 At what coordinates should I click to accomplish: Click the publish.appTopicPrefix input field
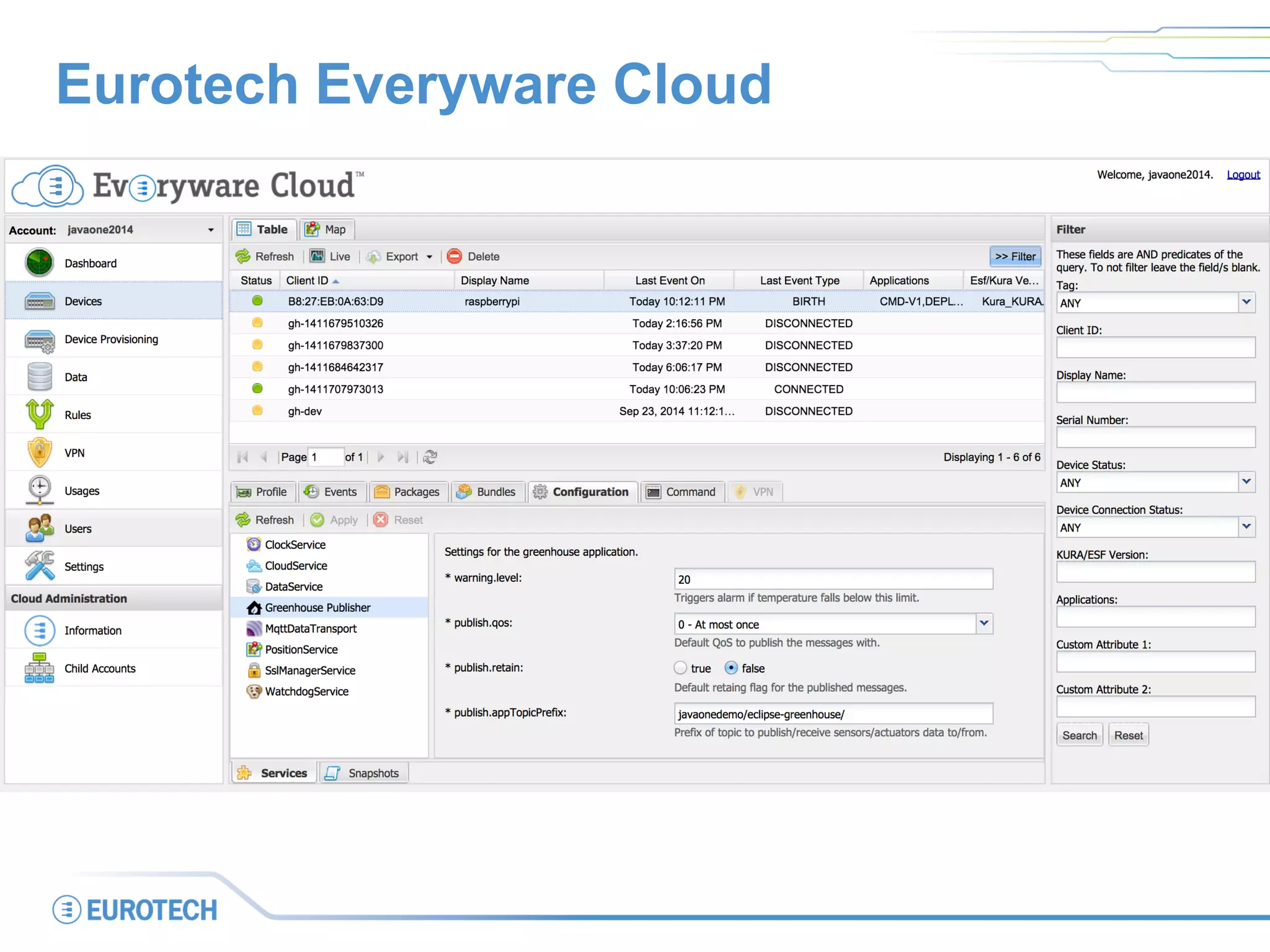833,713
